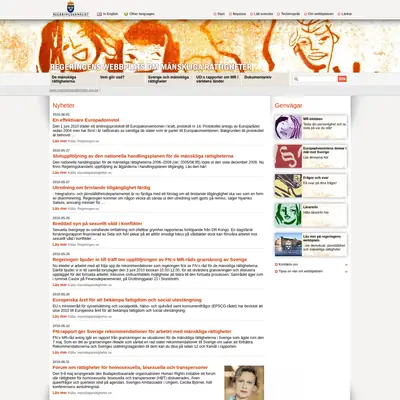Viewport: 400px width, 400px height.
Task: Open the government building photo shortcut
Action: pos(288,244)
